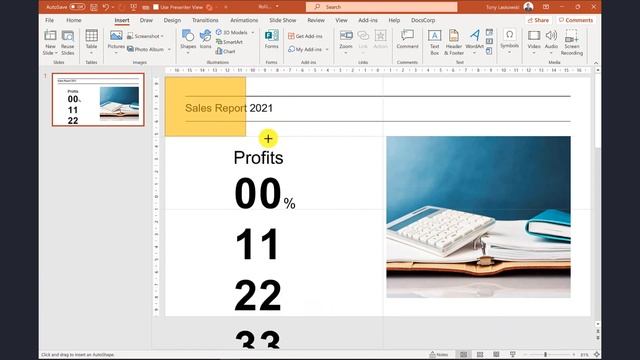Switch to Slide Sorter view
This screenshot has height=360, width=640.
pyautogui.click(x=480, y=355)
